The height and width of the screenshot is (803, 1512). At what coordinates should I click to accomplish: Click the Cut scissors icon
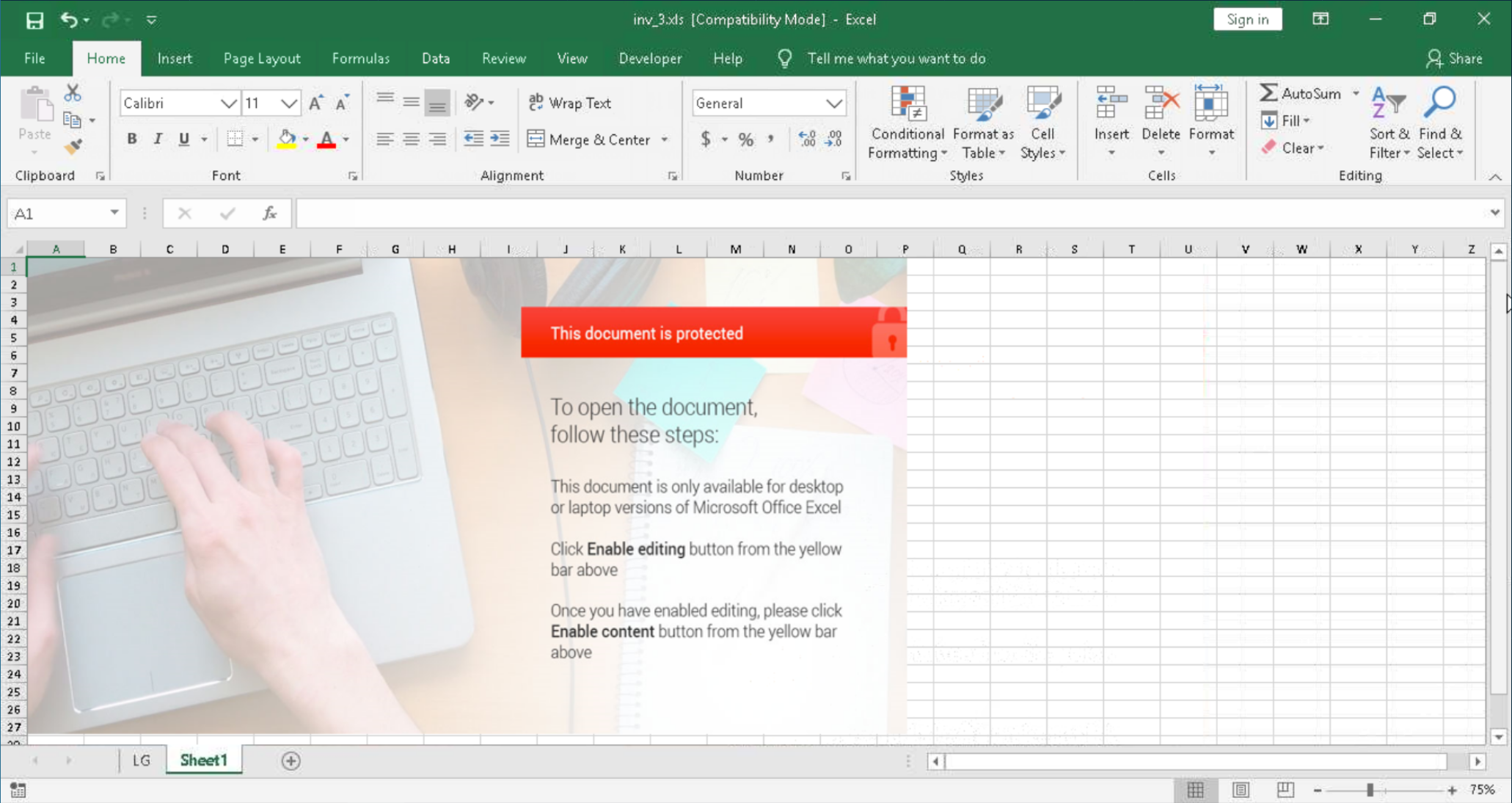click(72, 93)
